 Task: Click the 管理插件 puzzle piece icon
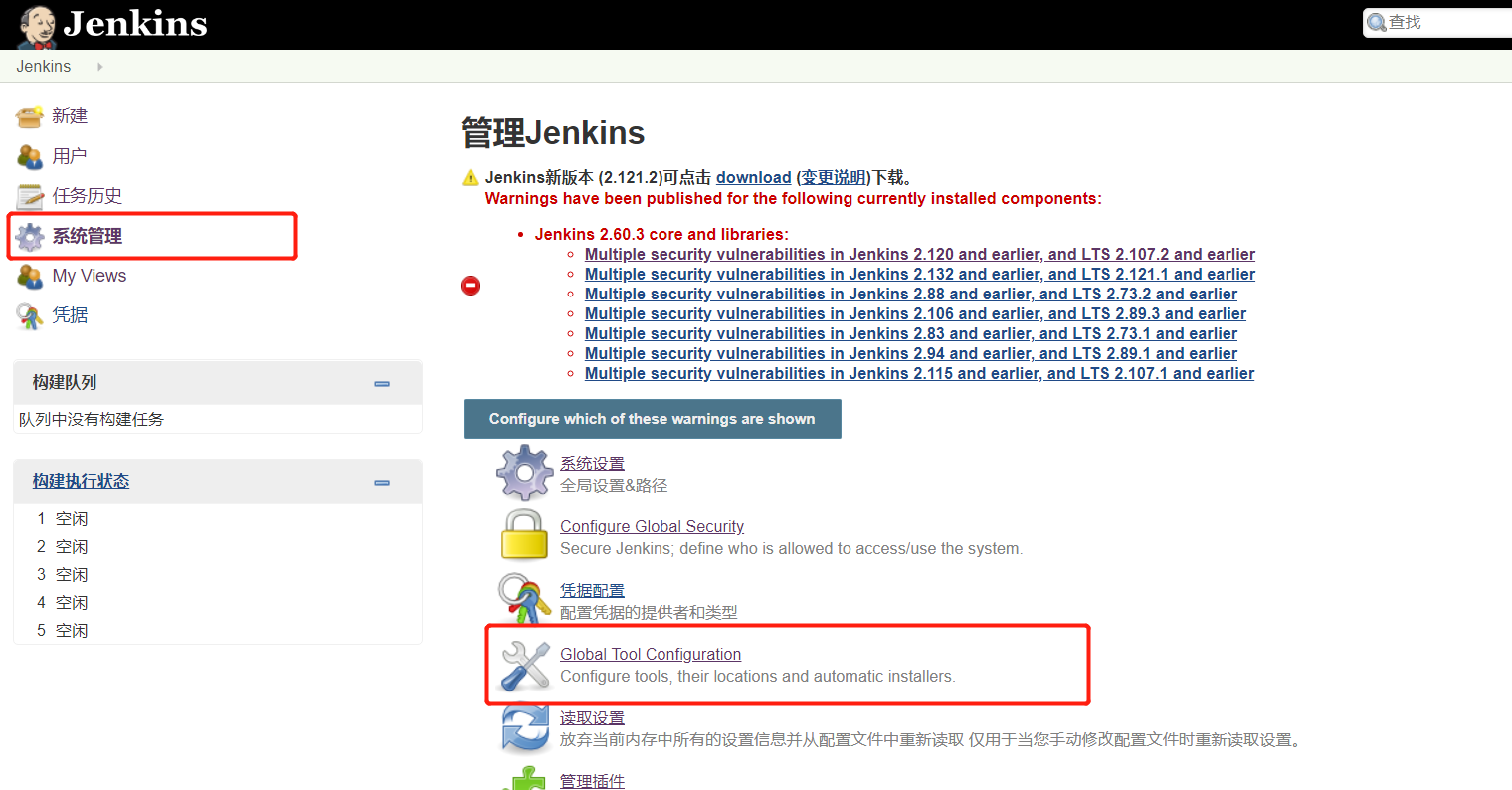point(524,779)
